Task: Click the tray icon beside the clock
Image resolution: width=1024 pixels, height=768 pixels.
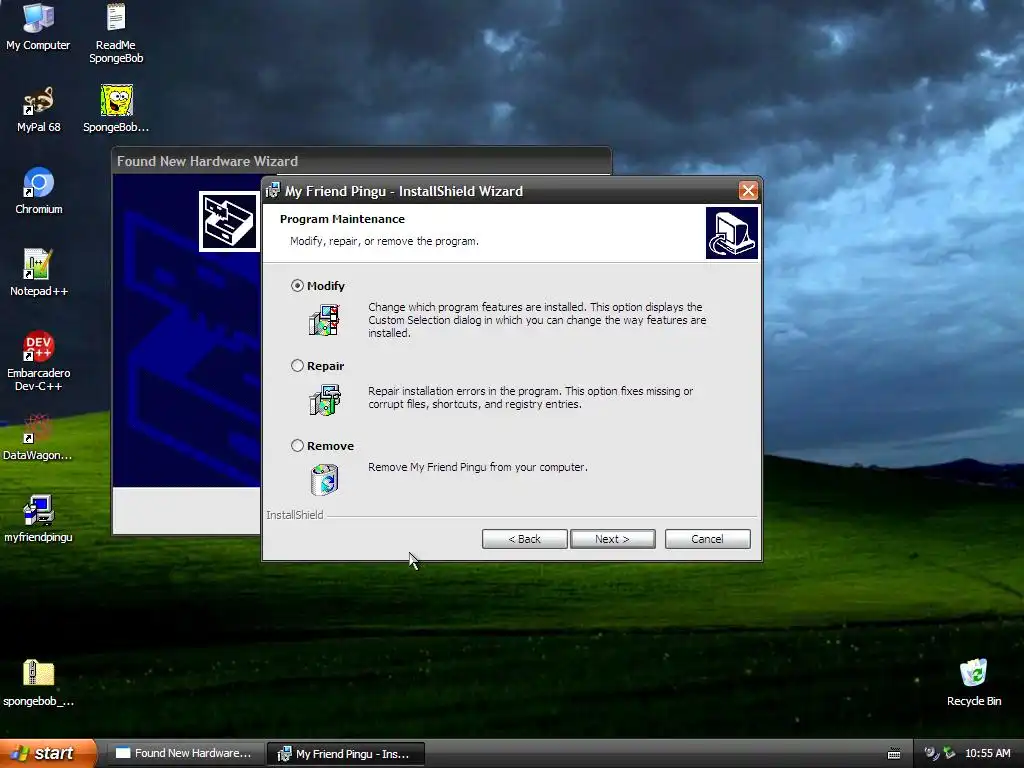Action: (949, 753)
